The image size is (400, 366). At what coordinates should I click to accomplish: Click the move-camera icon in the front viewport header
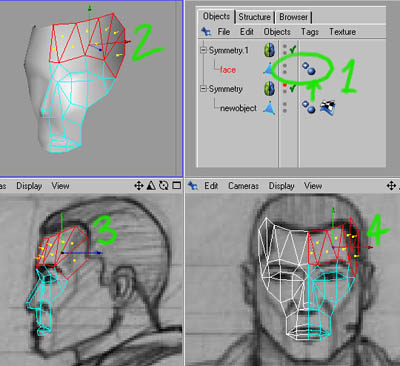pos(391,185)
